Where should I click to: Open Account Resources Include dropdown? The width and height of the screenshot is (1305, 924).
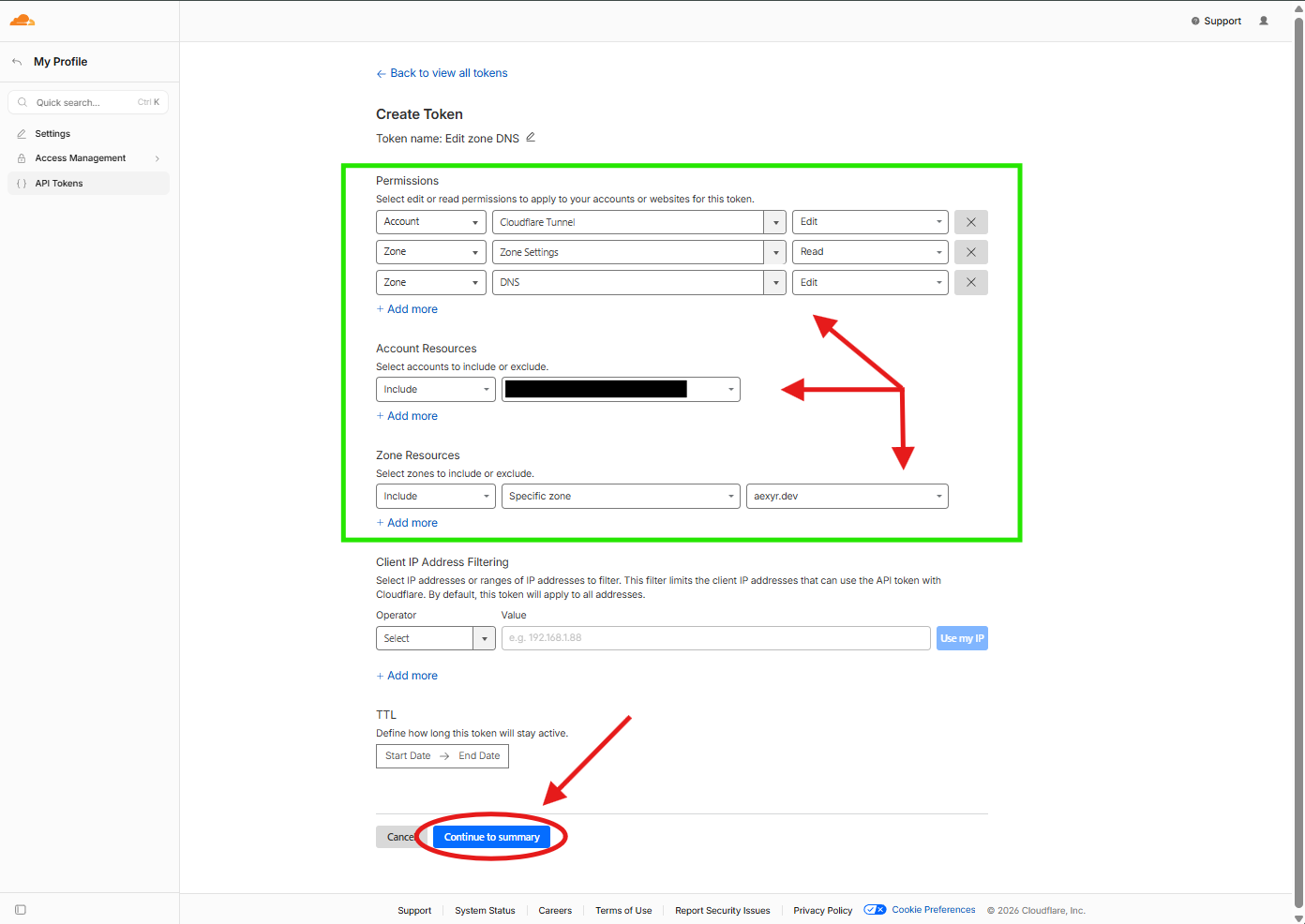coord(436,389)
